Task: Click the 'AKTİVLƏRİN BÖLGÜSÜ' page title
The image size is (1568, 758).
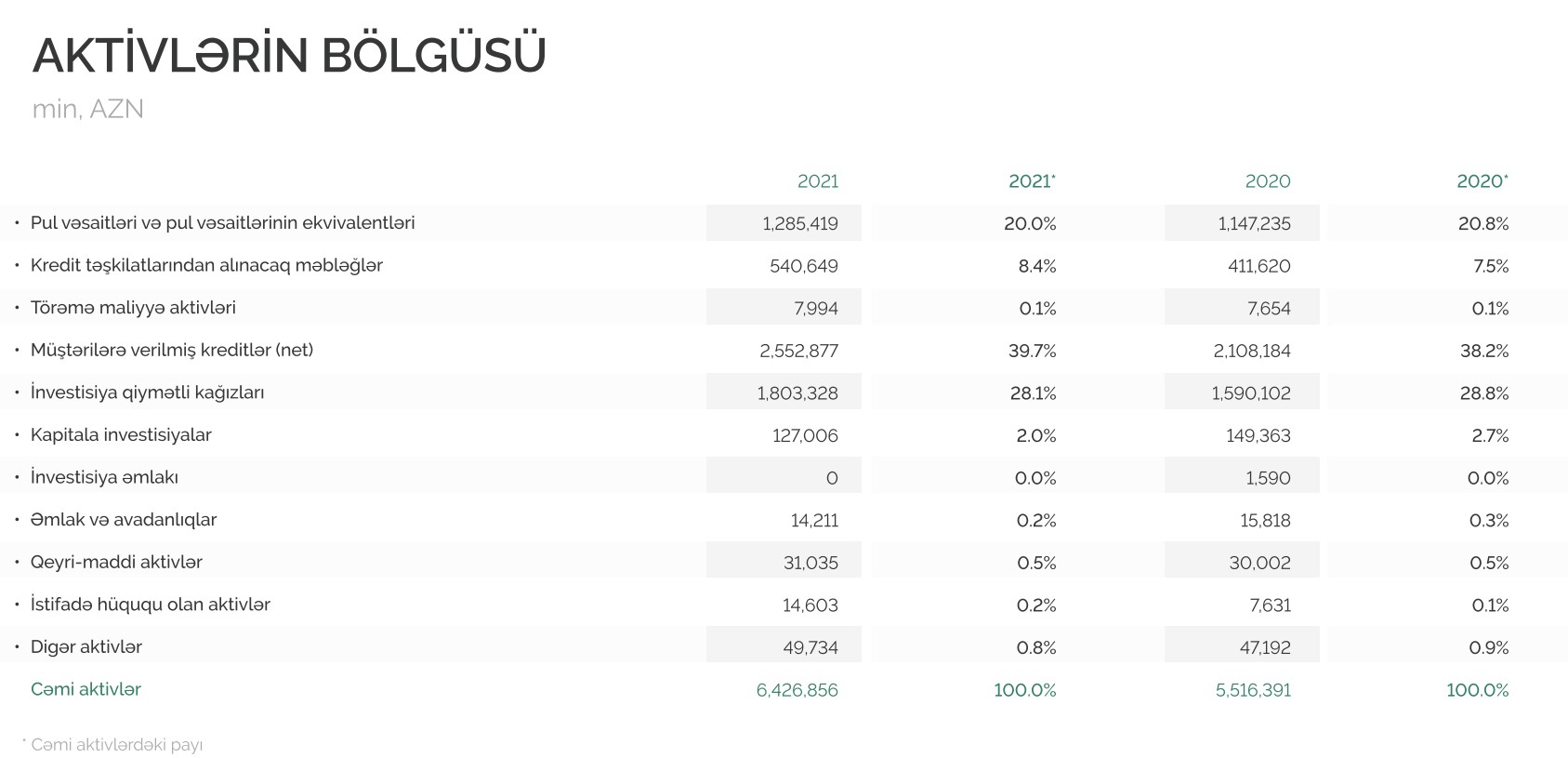Action: click(x=289, y=55)
